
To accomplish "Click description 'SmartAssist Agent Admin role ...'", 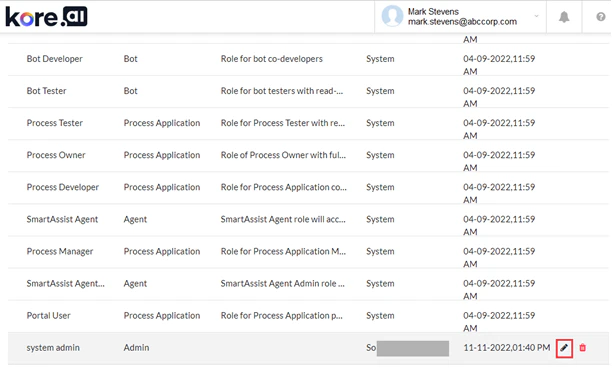I will coord(282,284).
